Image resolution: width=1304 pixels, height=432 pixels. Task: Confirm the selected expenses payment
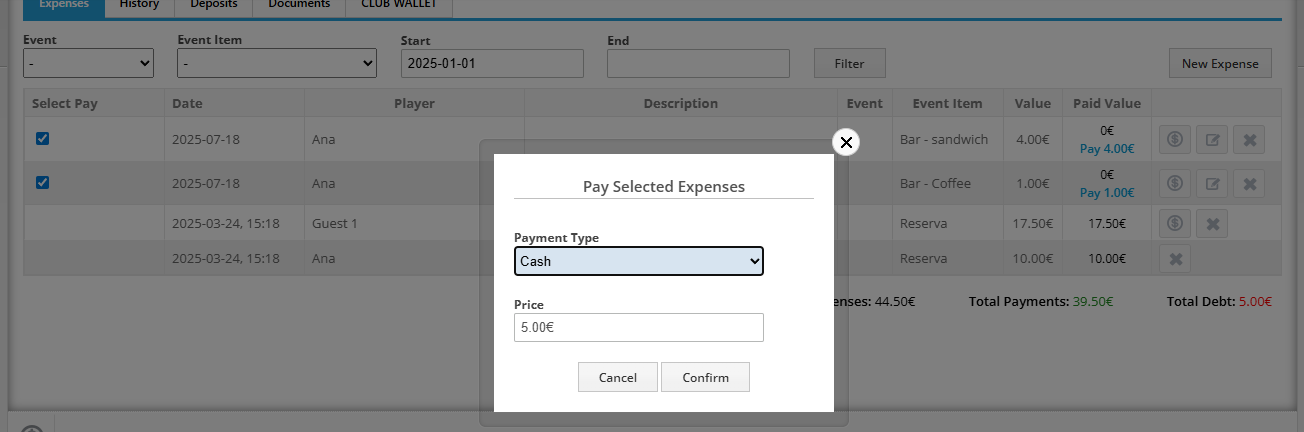click(x=705, y=377)
